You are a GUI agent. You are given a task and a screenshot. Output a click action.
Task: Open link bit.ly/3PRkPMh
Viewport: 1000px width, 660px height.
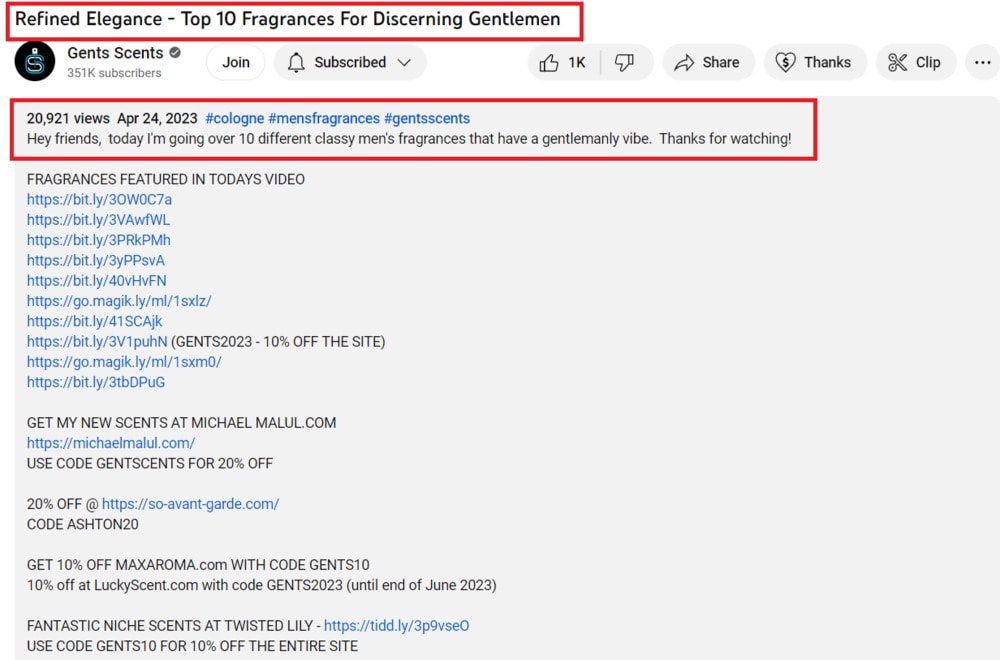point(99,240)
